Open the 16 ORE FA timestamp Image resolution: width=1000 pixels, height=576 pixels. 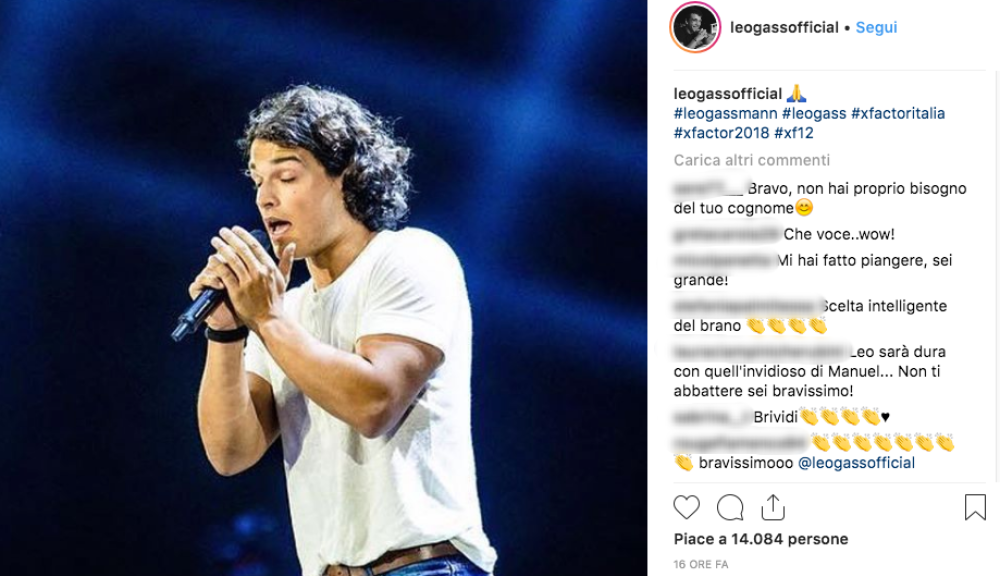point(701,565)
